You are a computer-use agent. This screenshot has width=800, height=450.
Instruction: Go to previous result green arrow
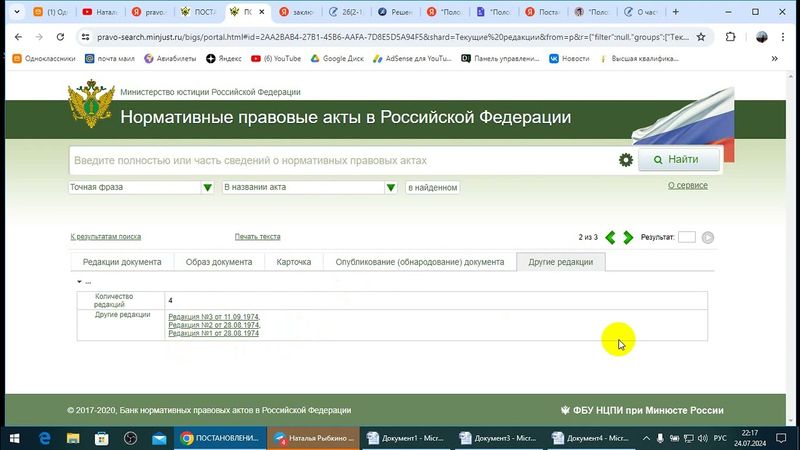[610, 237]
